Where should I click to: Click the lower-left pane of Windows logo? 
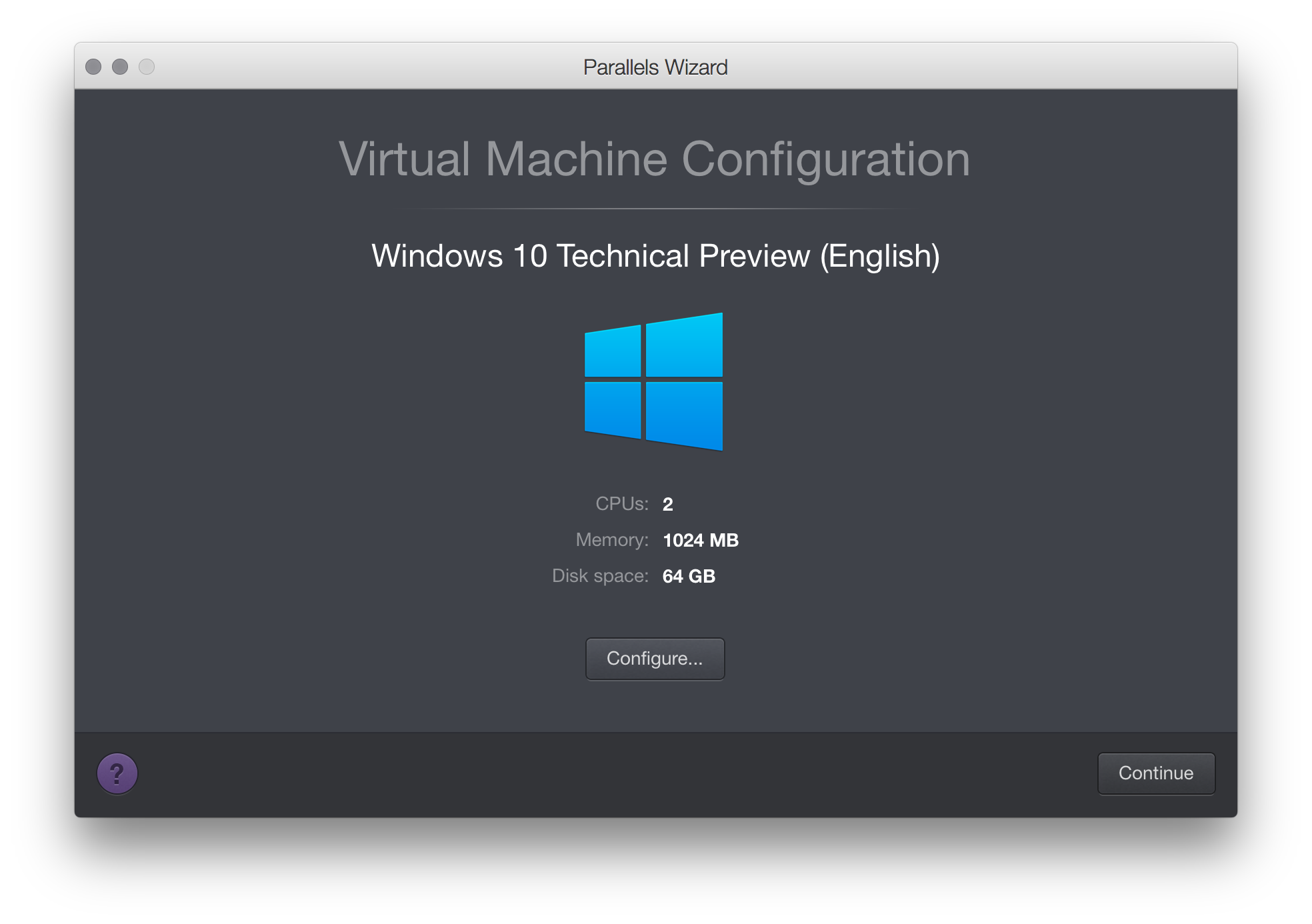pos(613,409)
